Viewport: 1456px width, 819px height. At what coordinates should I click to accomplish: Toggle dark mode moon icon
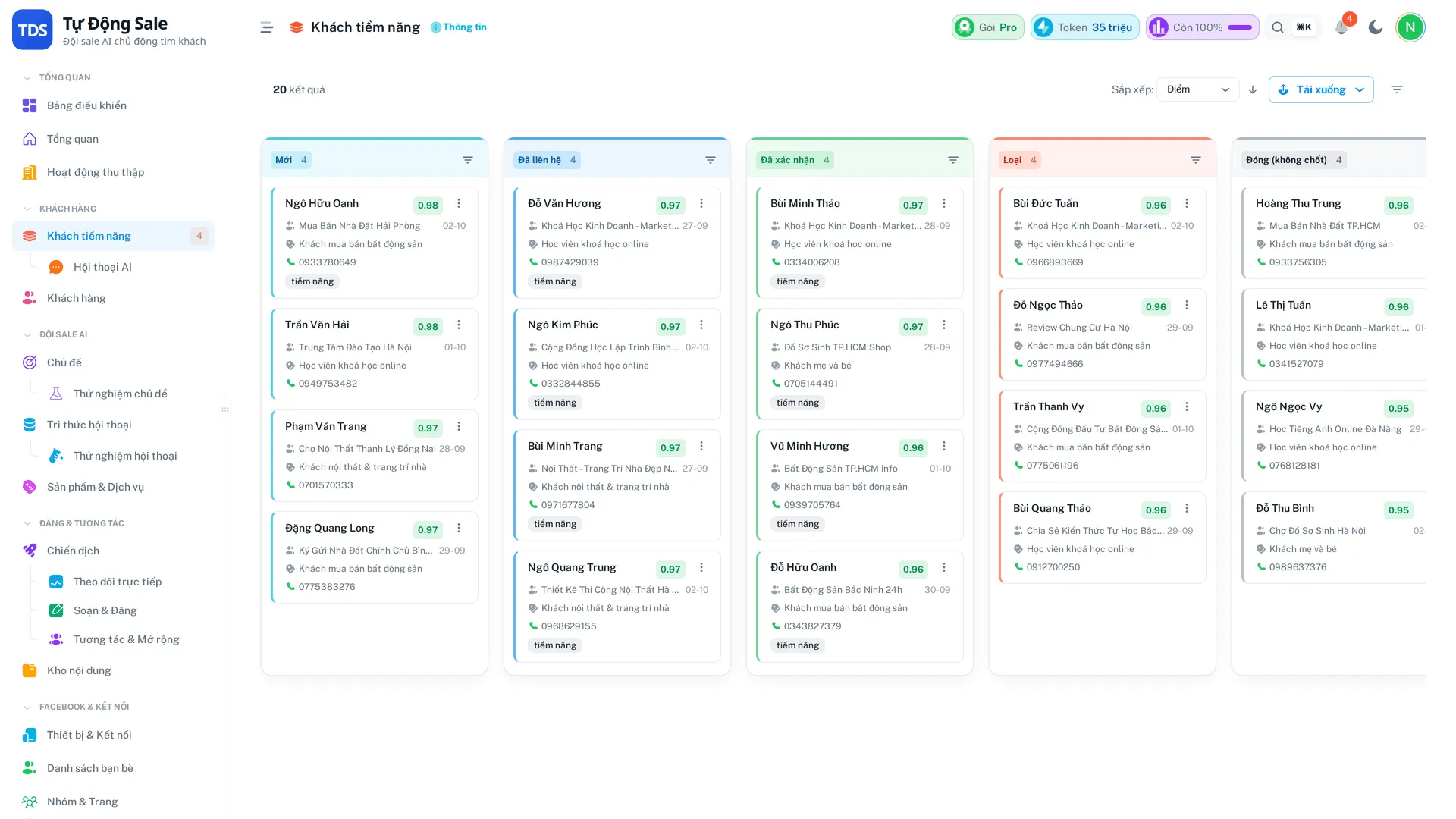point(1376,27)
